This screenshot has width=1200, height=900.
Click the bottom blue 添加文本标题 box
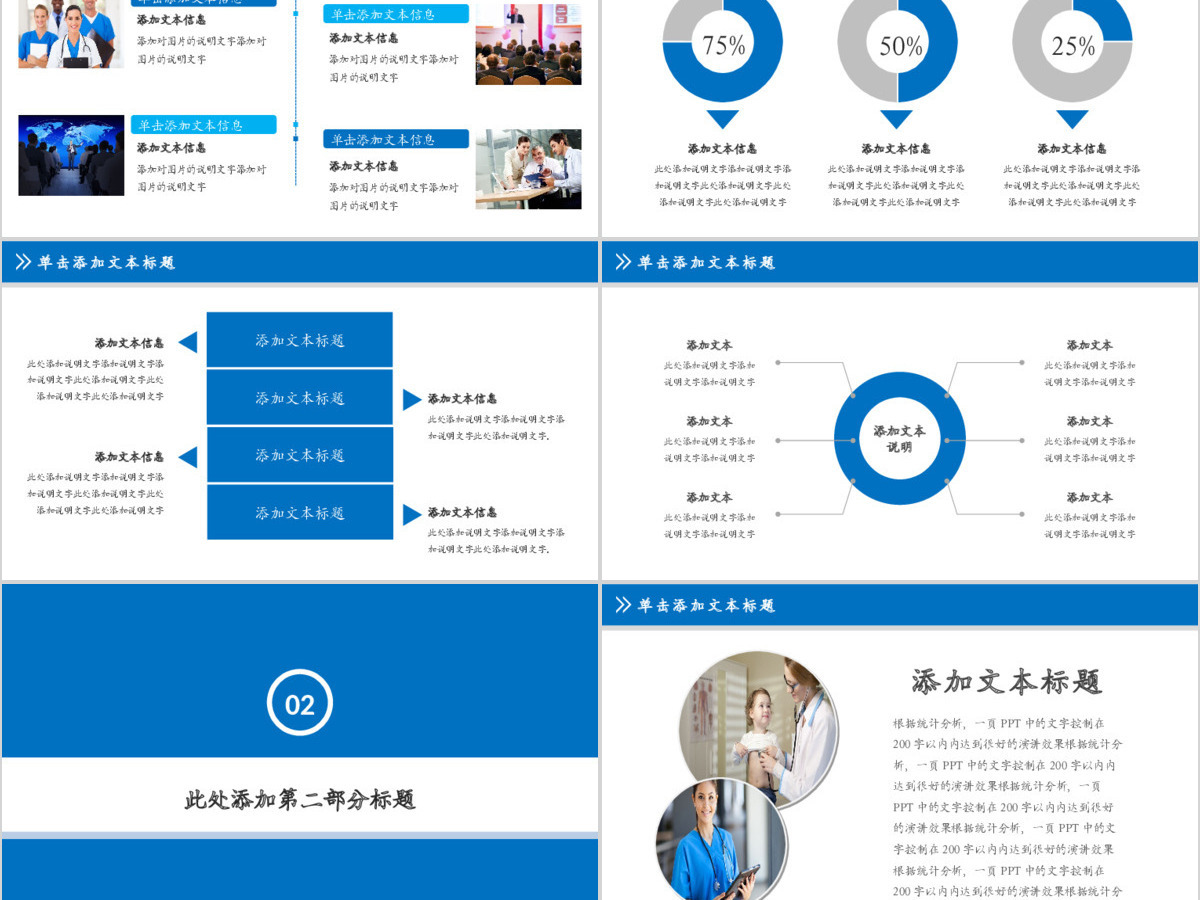[300, 513]
